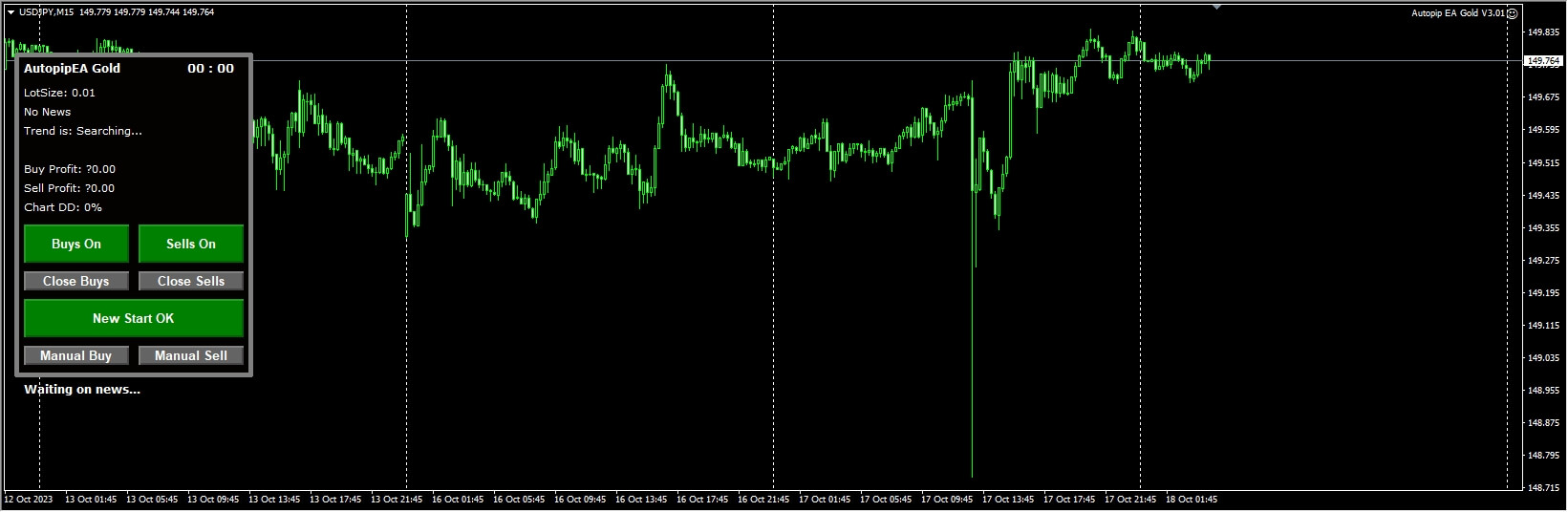Image resolution: width=1568 pixels, height=512 pixels.
Task: Click the chart shift triangle marker
Action: point(1216,7)
